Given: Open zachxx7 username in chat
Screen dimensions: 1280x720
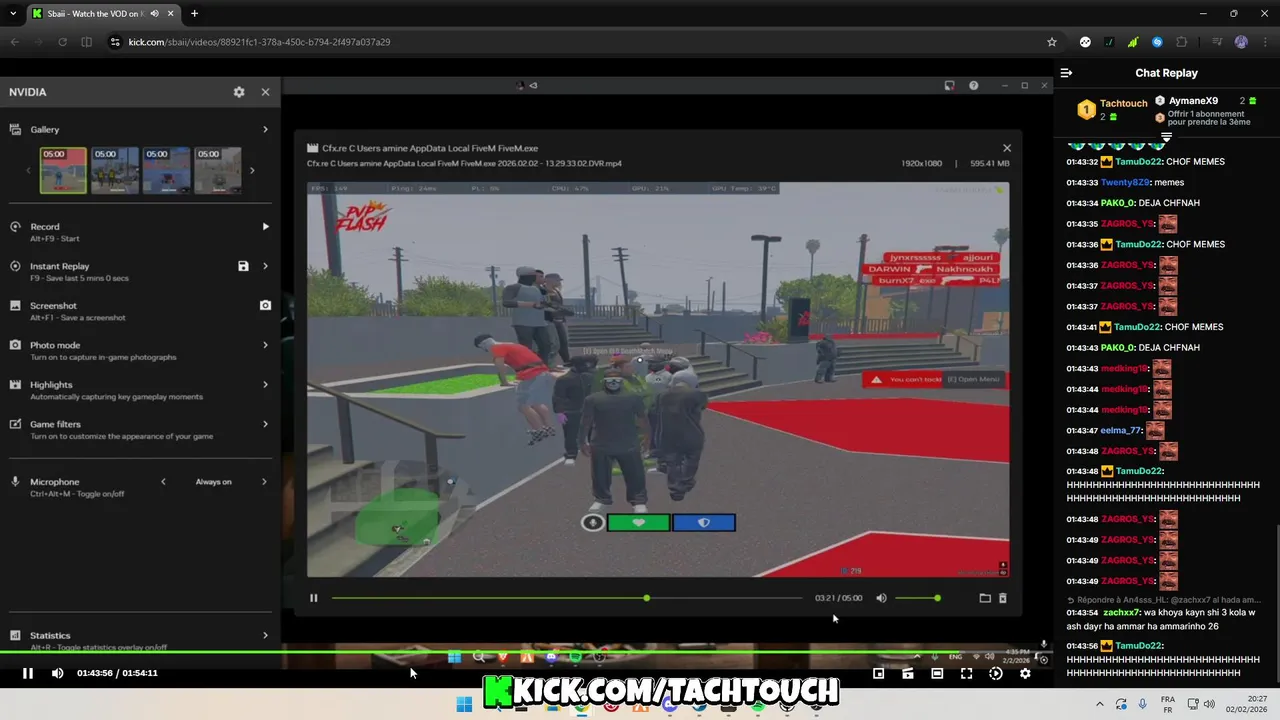Looking at the screenshot, I should point(1121,613).
